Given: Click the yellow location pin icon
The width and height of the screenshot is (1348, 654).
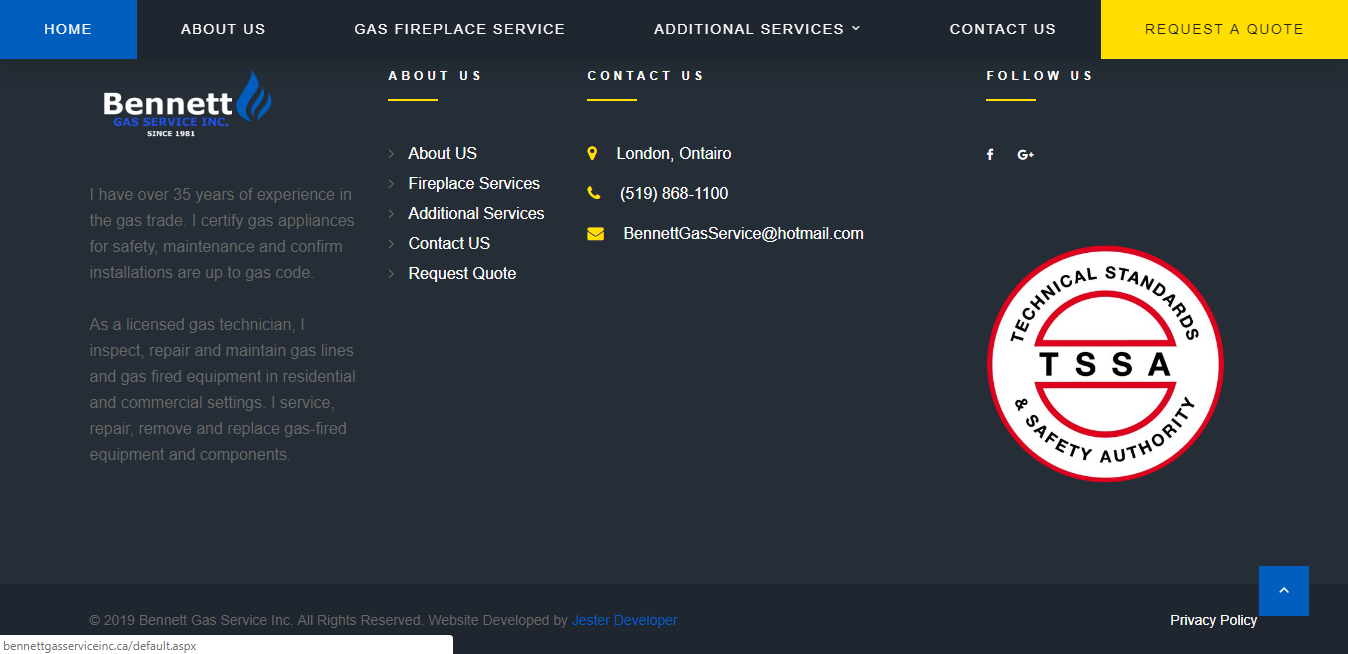Looking at the screenshot, I should coord(592,153).
